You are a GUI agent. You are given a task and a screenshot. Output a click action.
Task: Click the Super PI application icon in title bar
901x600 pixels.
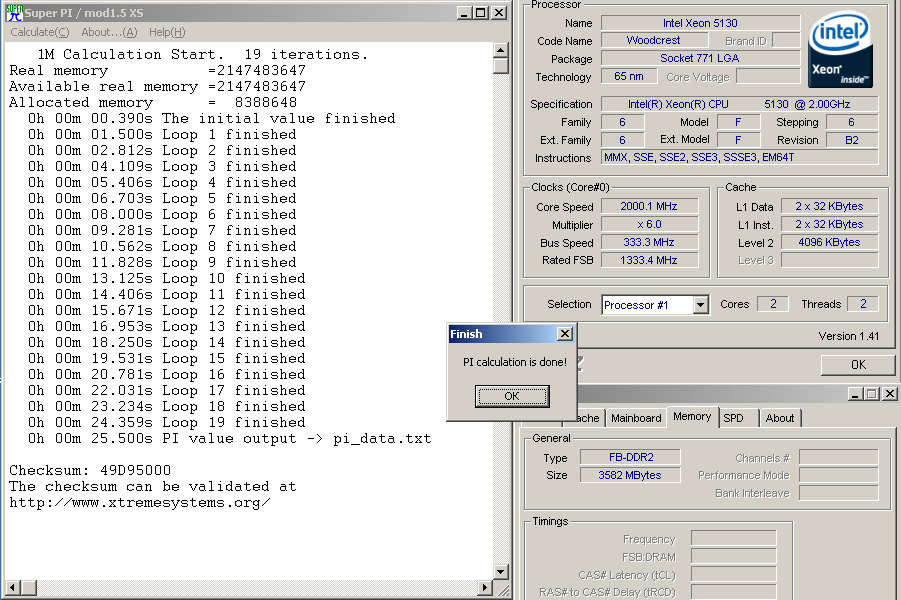[x=14, y=13]
